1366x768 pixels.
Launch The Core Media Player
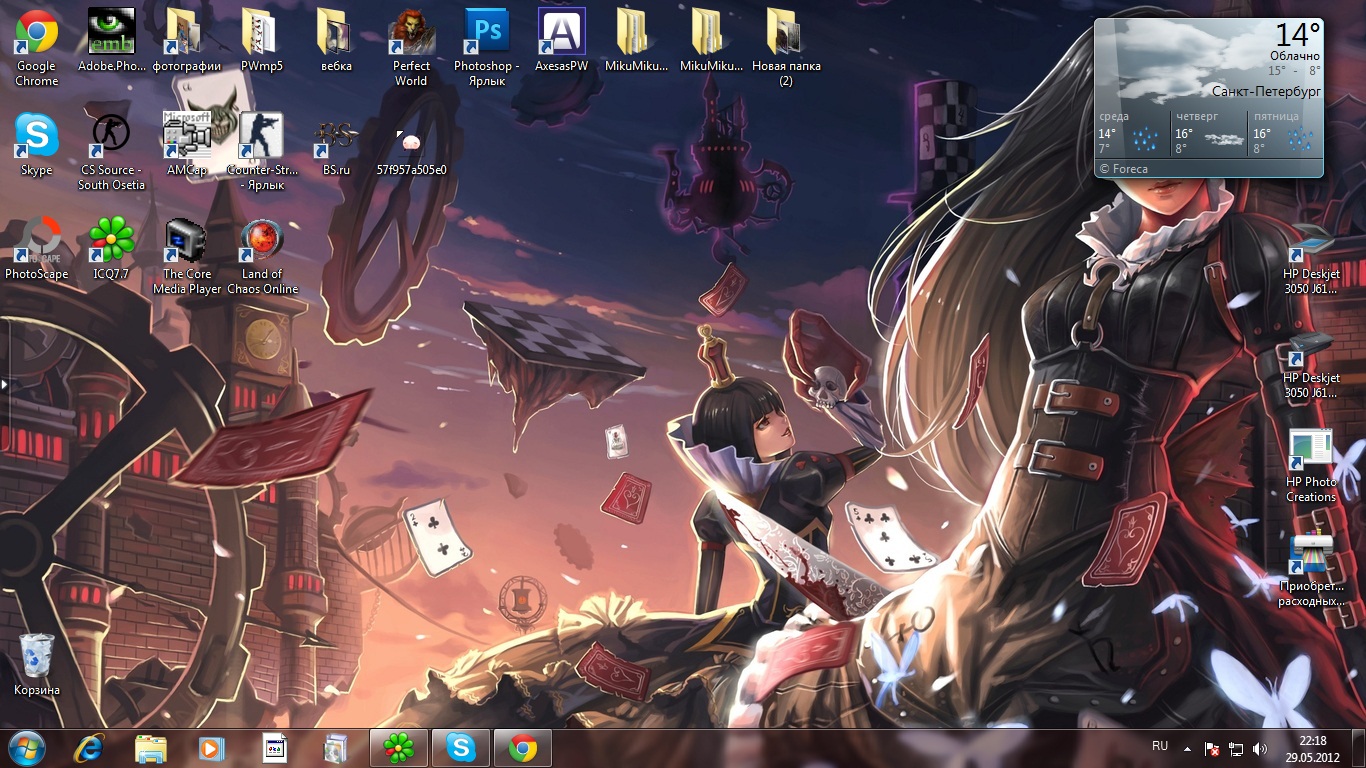coord(186,255)
